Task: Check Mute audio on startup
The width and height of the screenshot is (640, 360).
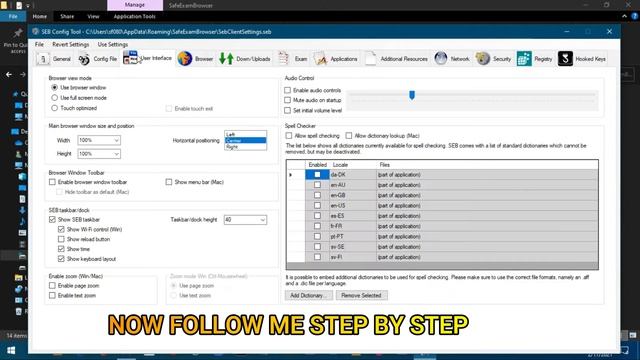Action: pyautogui.click(x=287, y=100)
